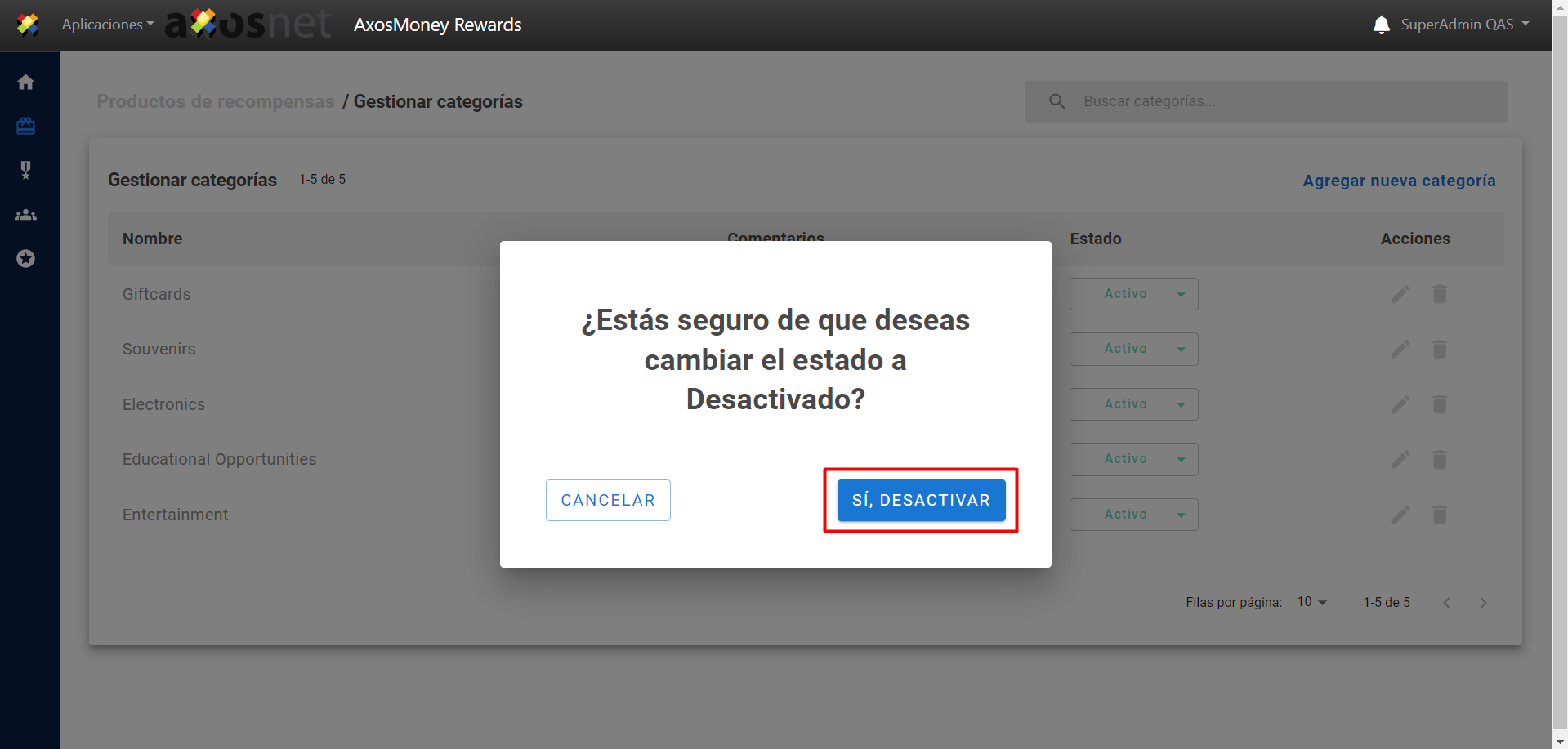Viewport: 1568px width, 749px height.
Task: Delete the Souvenirs category with trash icon
Action: (x=1440, y=350)
